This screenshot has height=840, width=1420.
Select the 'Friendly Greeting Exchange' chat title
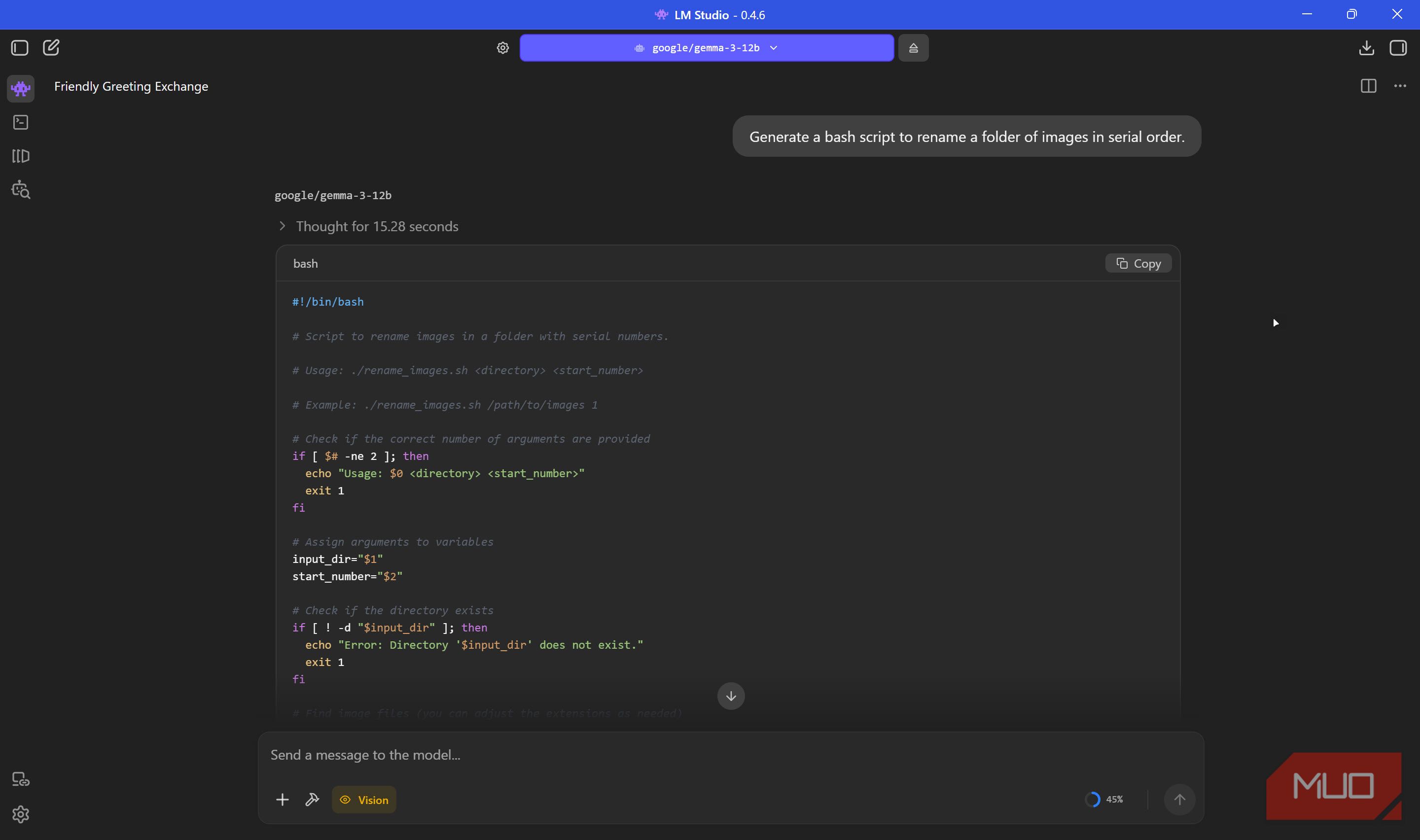(x=131, y=87)
